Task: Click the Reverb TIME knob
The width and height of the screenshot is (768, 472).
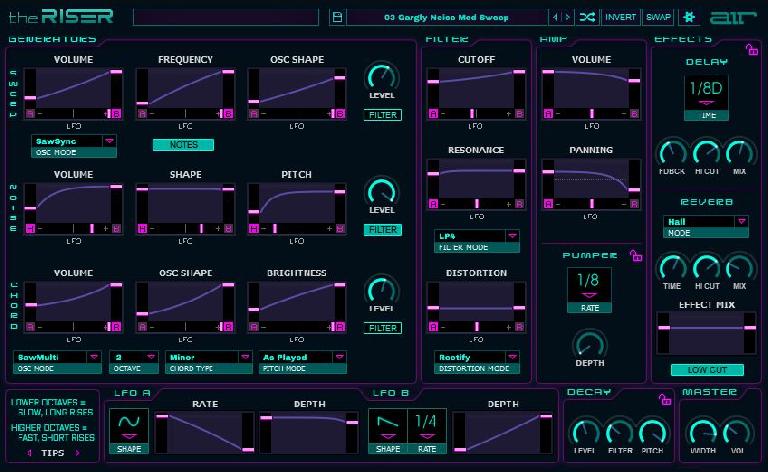Action: point(672,267)
